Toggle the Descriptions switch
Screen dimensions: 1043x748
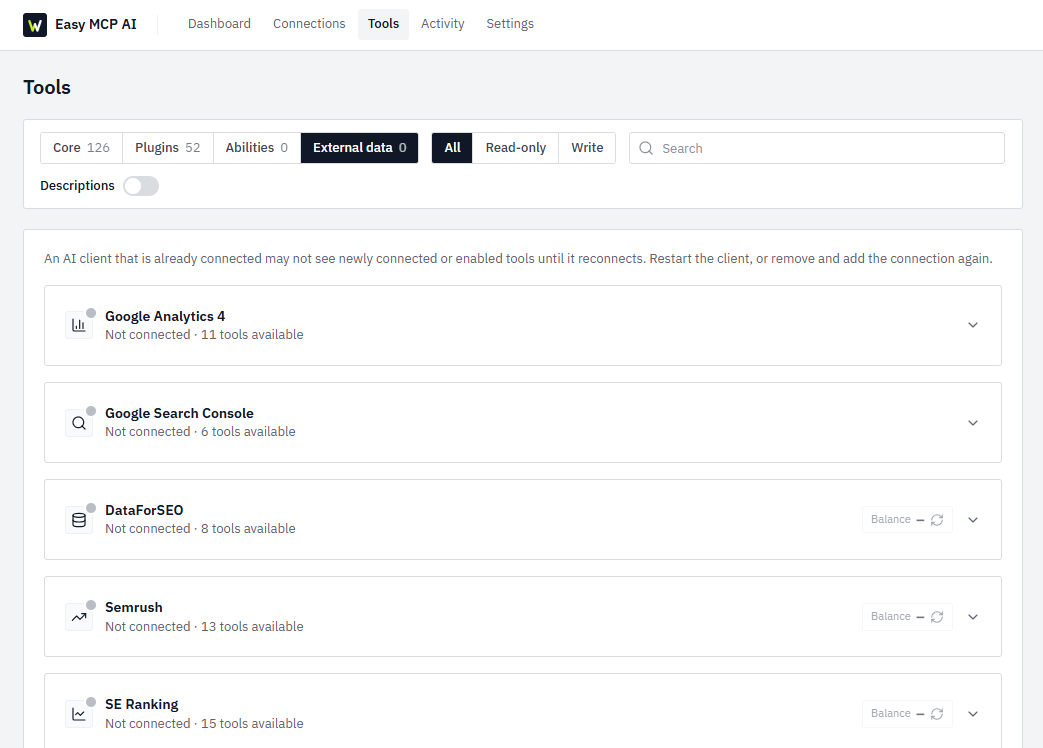pyautogui.click(x=141, y=186)
